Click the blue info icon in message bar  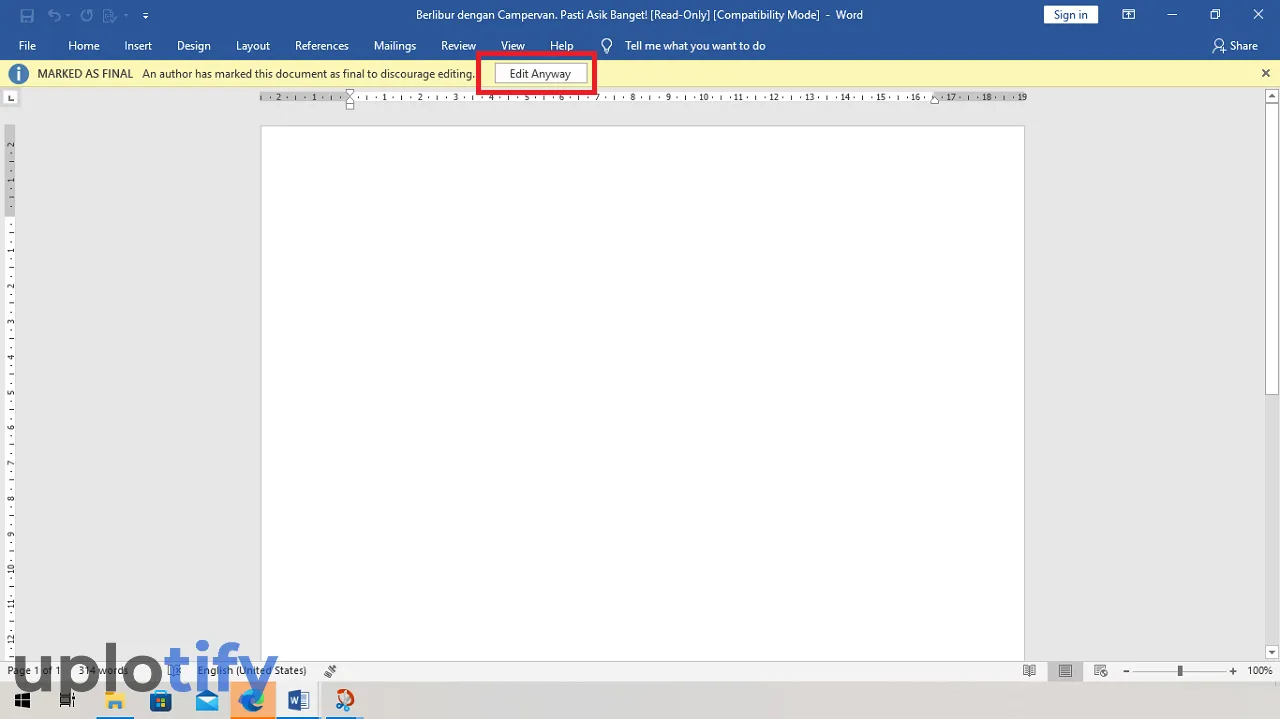(18, 74)
